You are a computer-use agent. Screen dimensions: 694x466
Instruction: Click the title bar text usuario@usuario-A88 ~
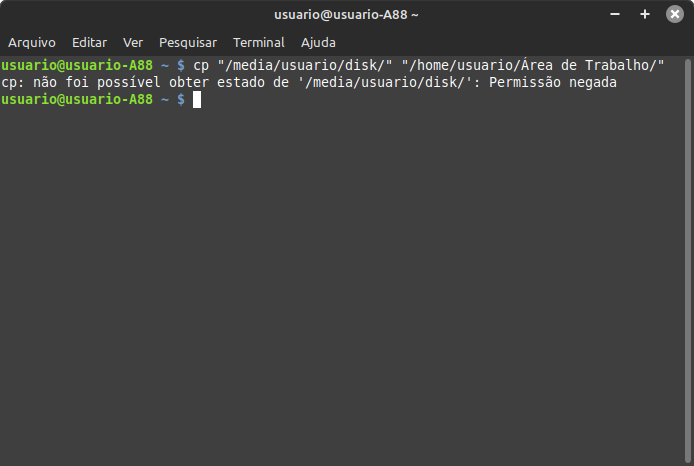(x=346, y=15)
